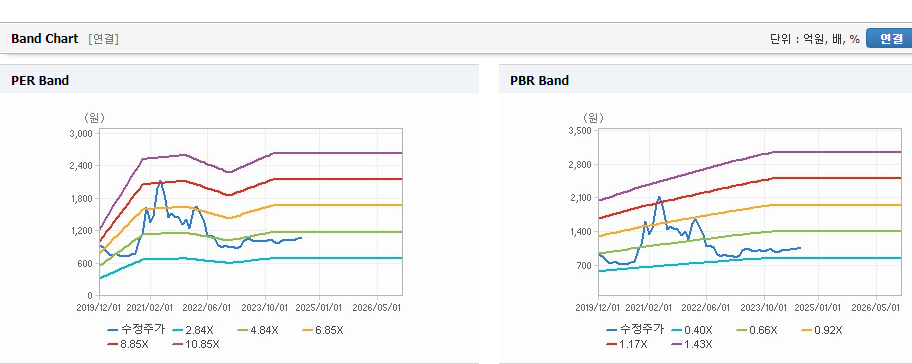Click the 단위 : 억원, 배, % text
912x364 pixels.
click(x=815, y=39)
